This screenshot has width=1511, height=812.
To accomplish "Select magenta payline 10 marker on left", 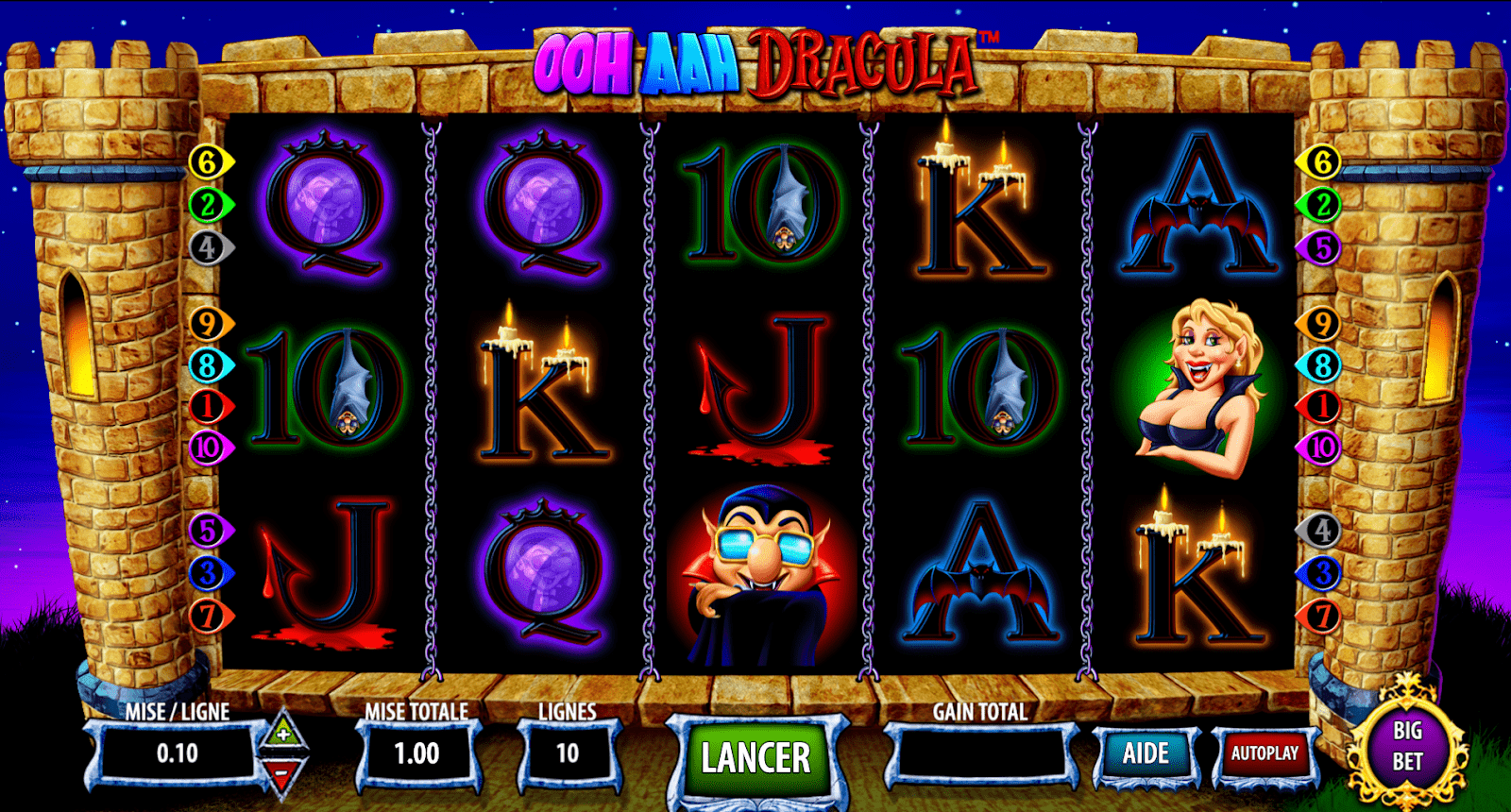I will 210,448.
